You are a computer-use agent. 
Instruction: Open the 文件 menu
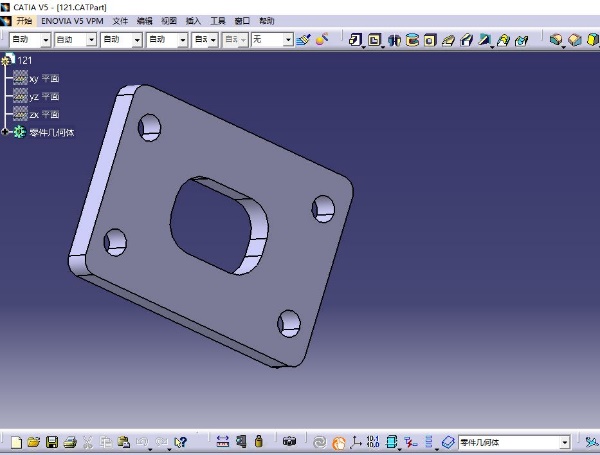click(x=120, y=20)
